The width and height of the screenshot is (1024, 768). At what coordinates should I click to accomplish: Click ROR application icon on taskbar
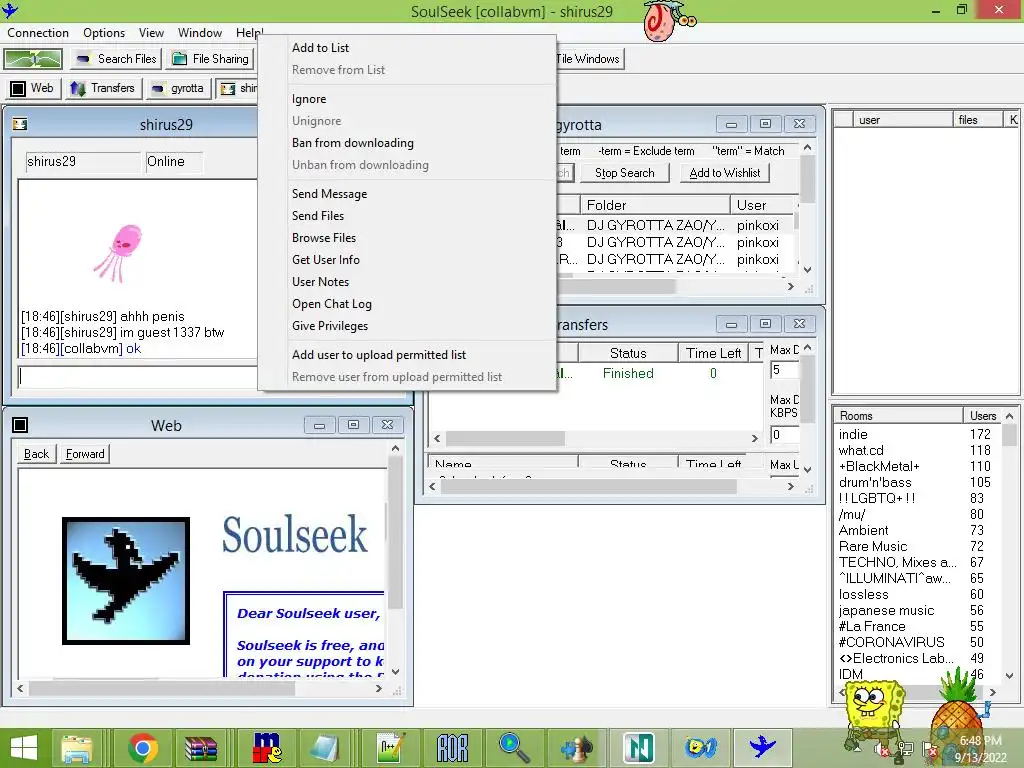(x=453, y=748)
